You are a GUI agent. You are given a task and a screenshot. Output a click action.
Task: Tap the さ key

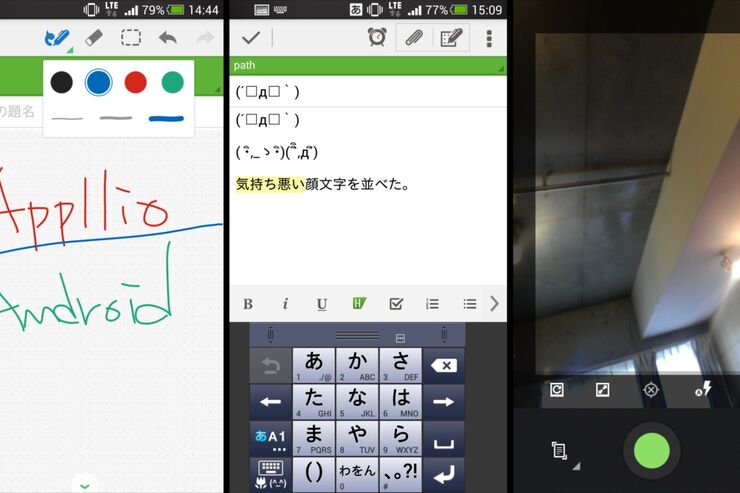tap(401, 366)
